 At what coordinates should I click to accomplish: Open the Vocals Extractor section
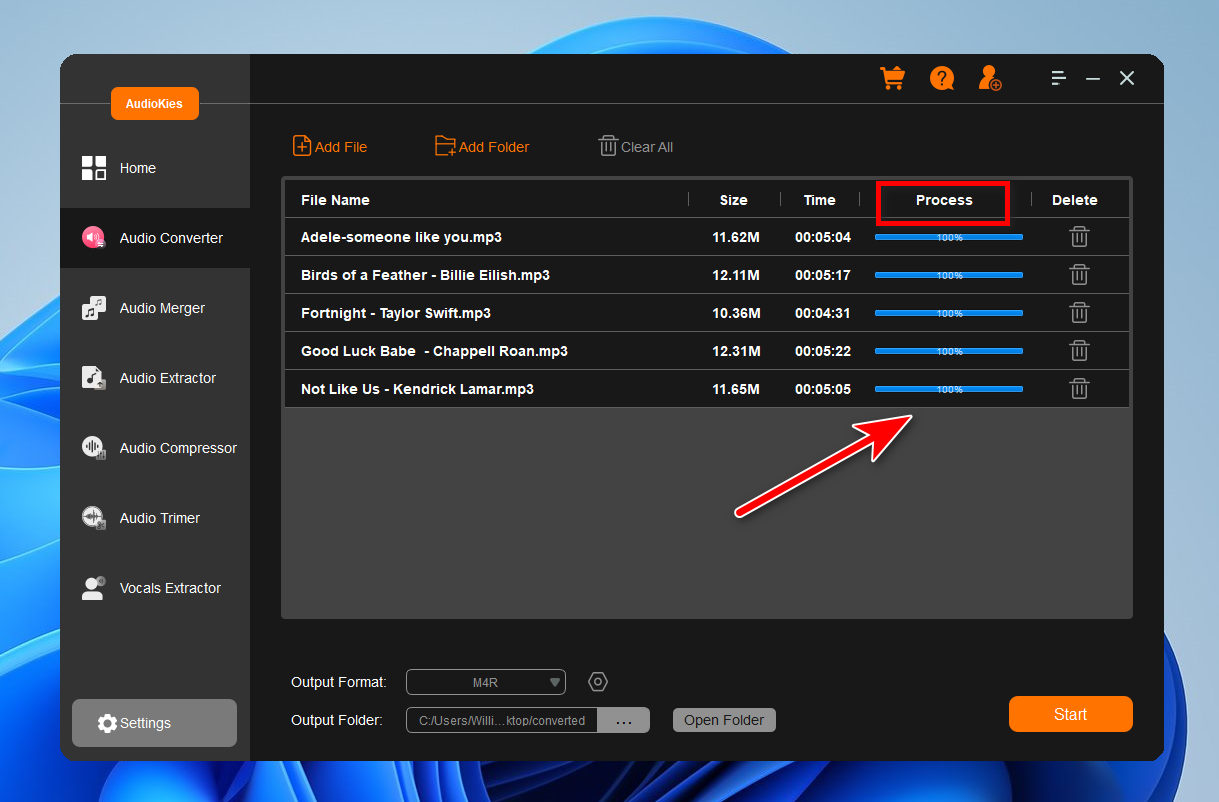pos(155,588)
